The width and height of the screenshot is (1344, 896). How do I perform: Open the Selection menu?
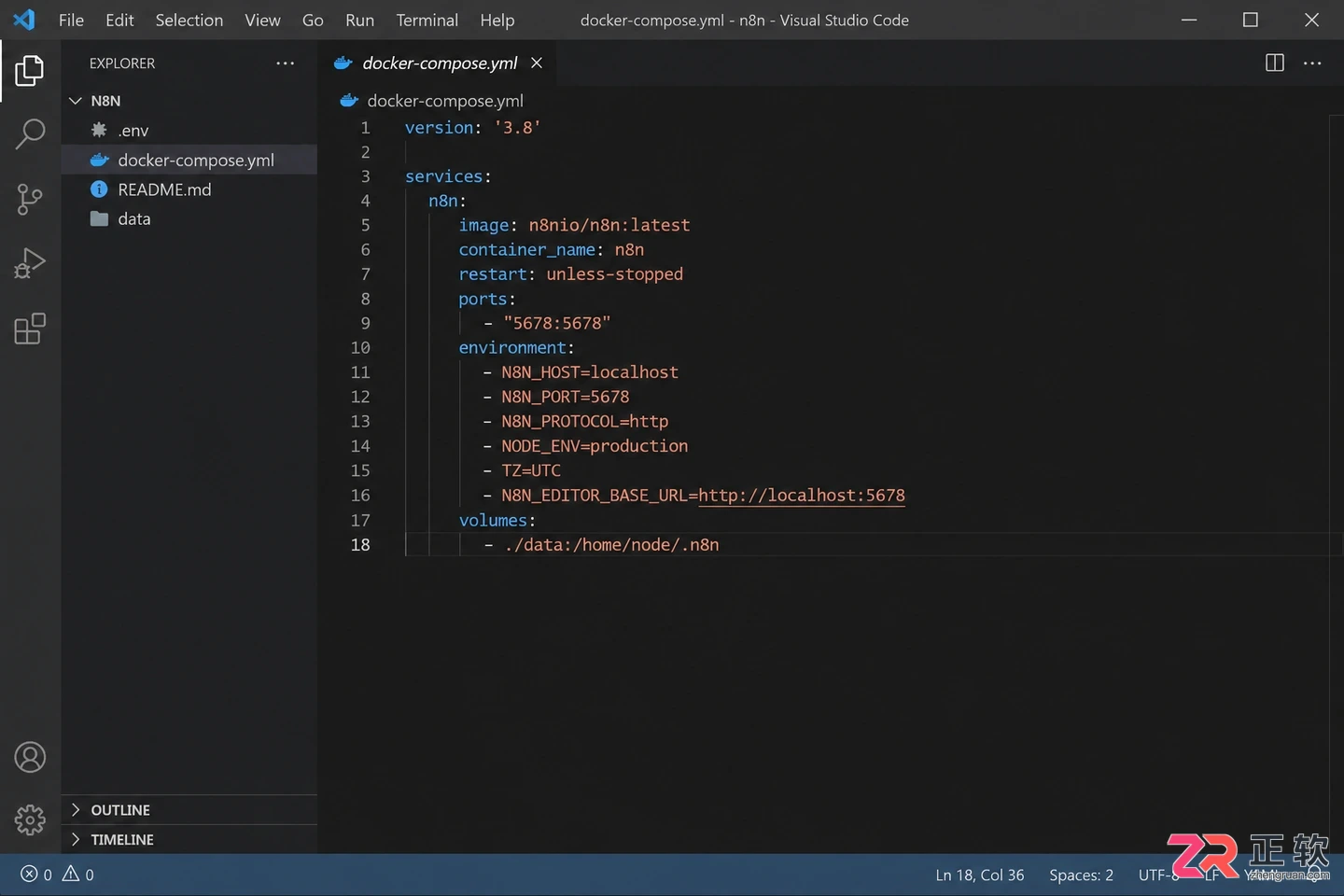pyautogui.click(x=189, y=20)
